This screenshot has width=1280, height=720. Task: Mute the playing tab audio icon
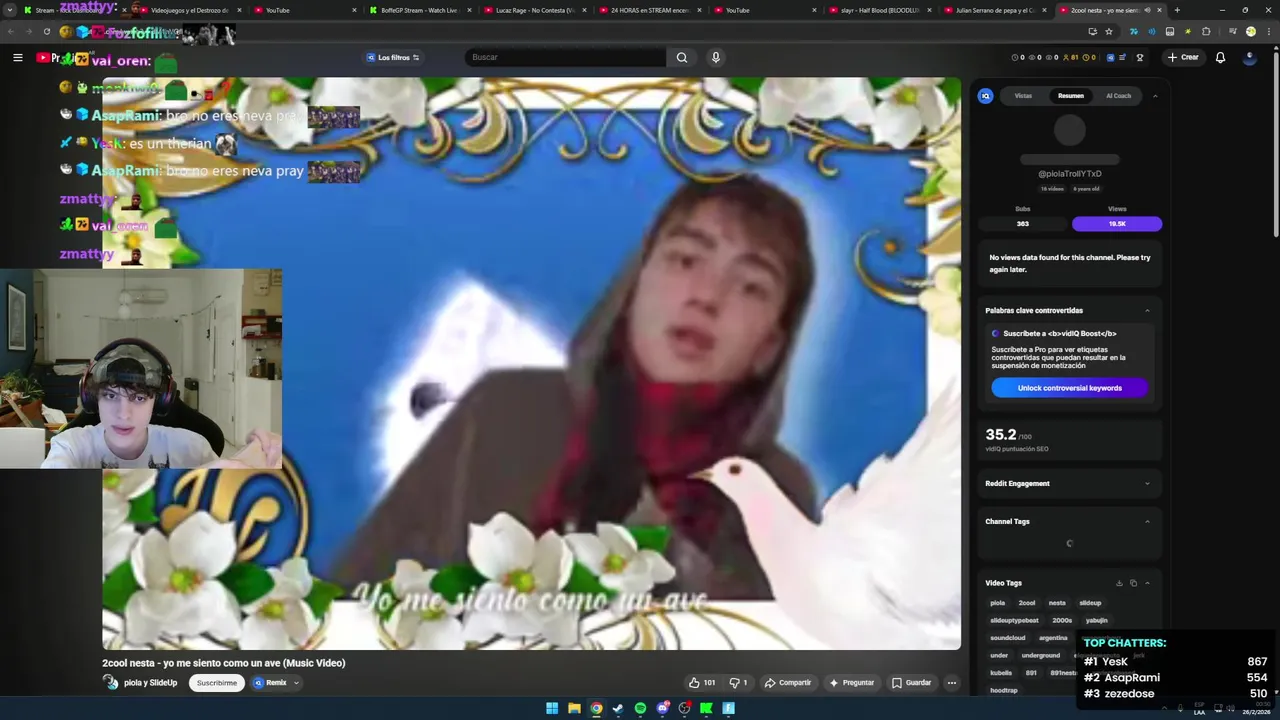pos(1149,10)
